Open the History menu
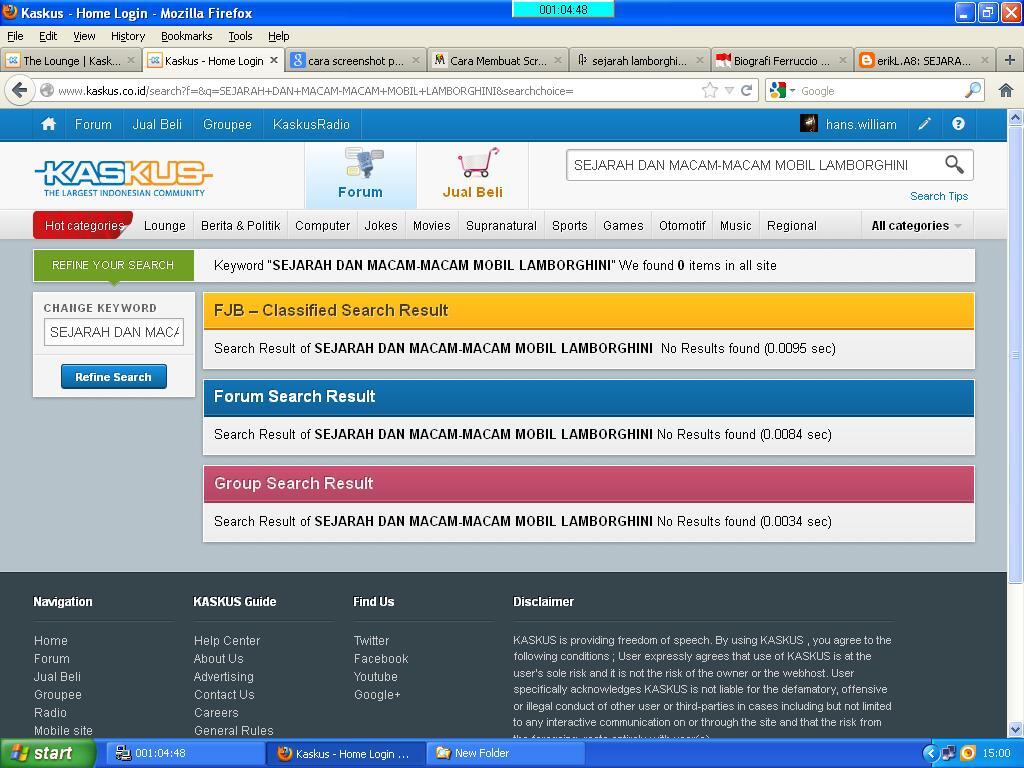 click(127, 36)
